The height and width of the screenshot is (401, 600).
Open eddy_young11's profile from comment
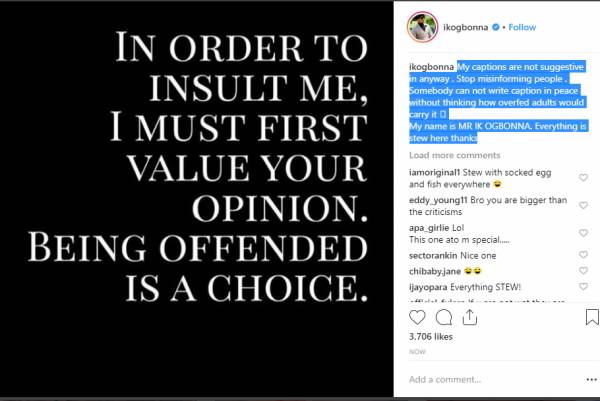tap(437, 199)
